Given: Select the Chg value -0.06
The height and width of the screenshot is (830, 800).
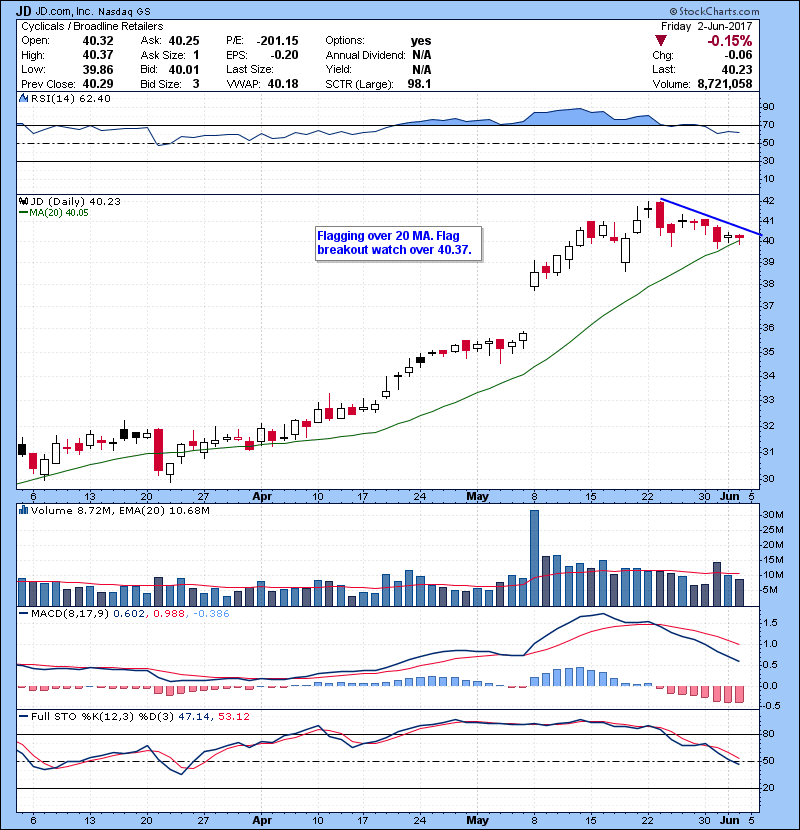Looking at the screenshot, I should coord(738,55).
